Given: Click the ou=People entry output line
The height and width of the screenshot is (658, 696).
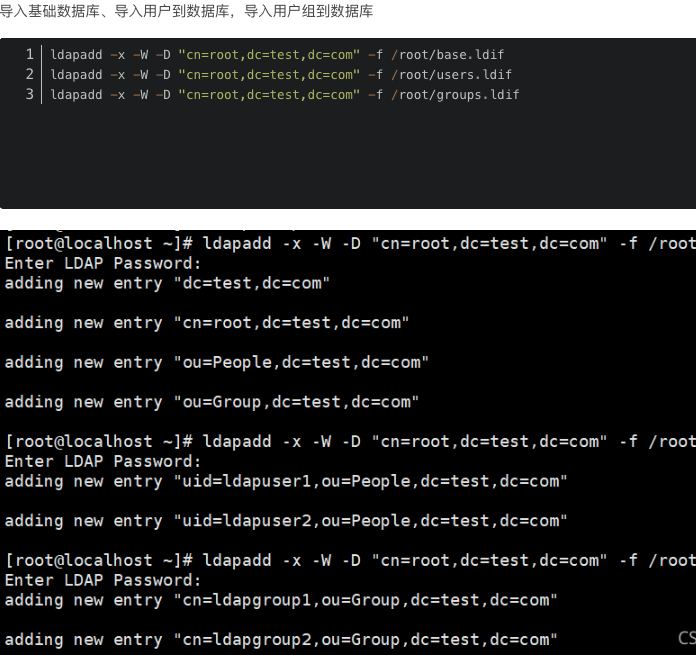Looking at the screenshot, I should (217, 362).
